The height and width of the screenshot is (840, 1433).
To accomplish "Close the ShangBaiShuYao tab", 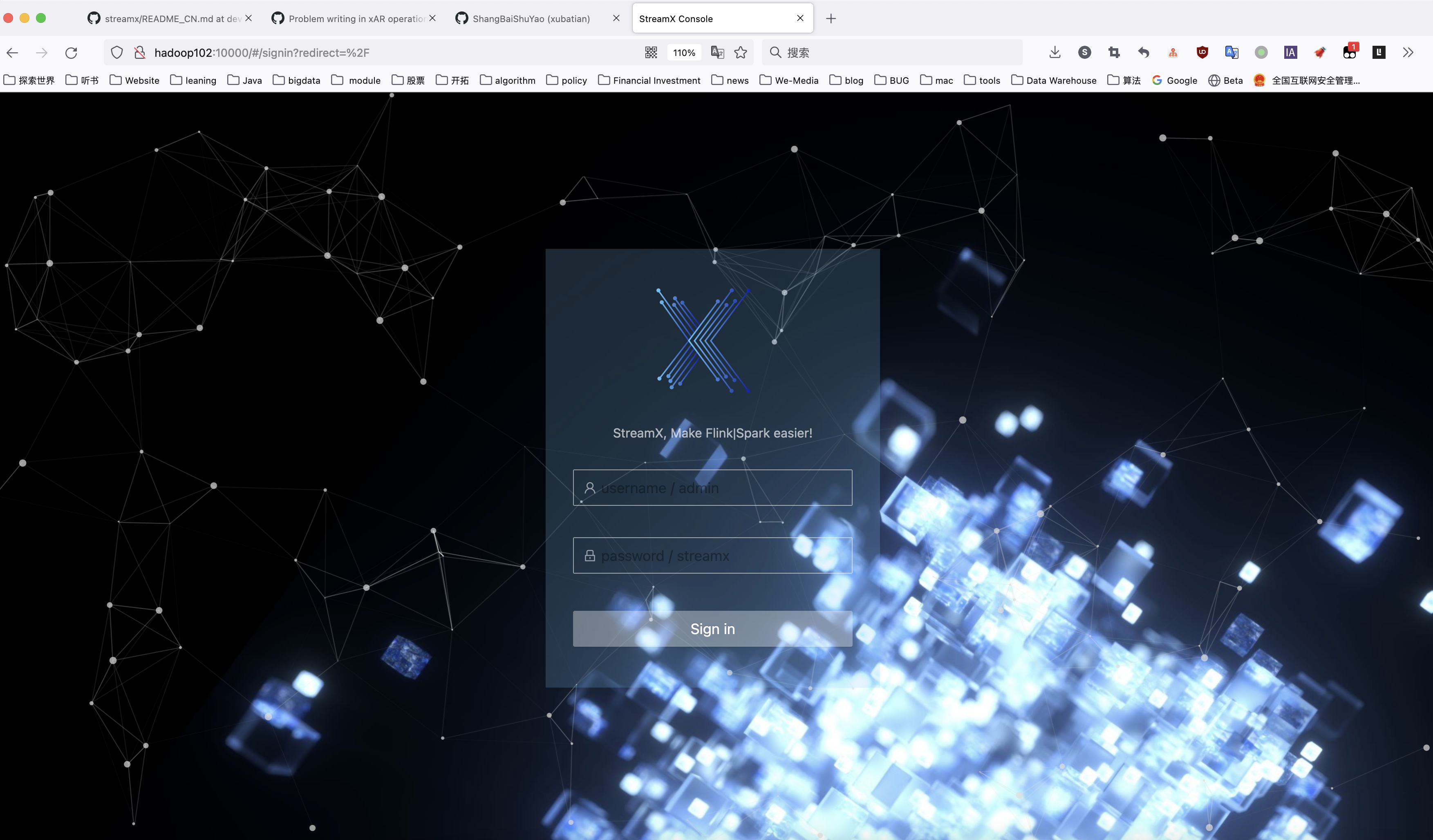I will point(616,18).
